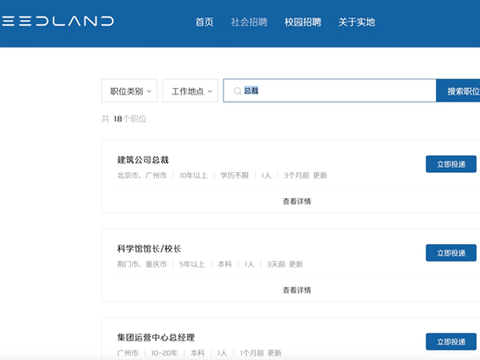
Task: Expand the 工作地点 dropdown
Action: [190, 91]
